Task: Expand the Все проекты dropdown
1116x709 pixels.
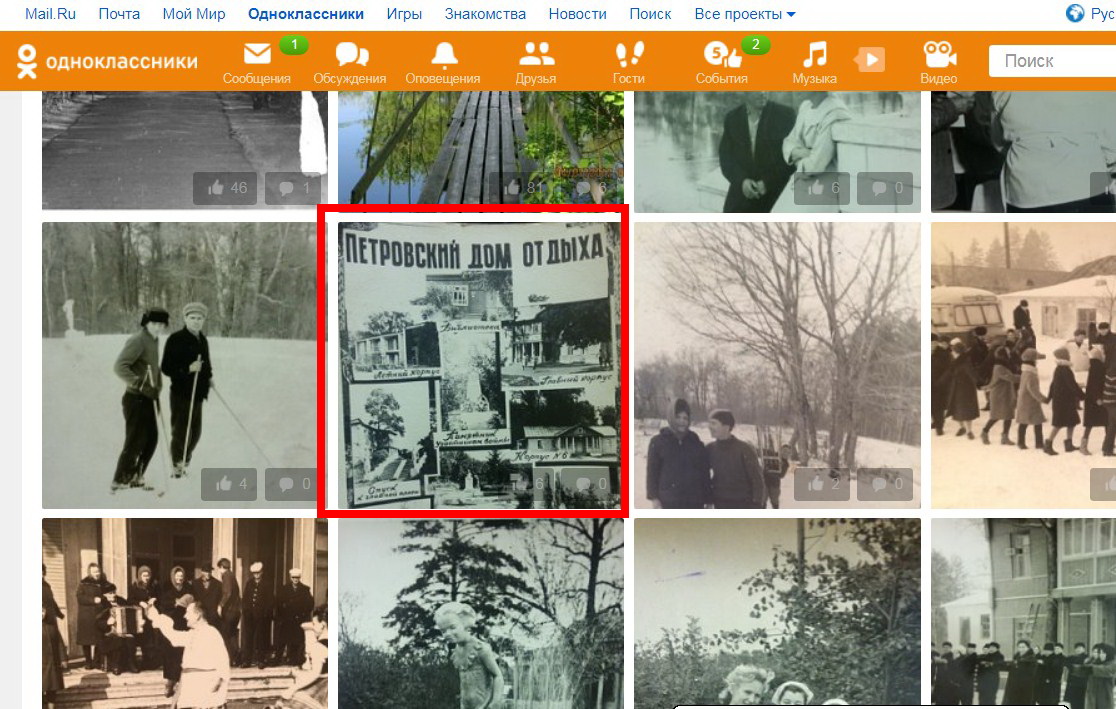Action: pos(745,14)
